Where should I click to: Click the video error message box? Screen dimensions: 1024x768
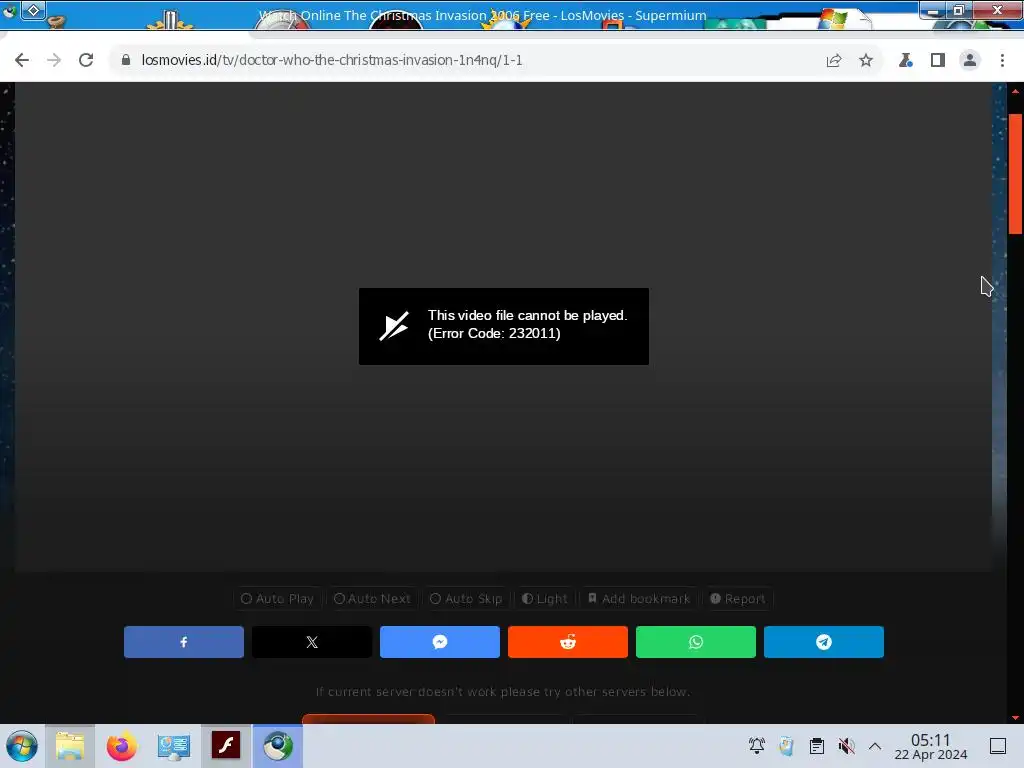pyautogui.click(x=504, y=327)
